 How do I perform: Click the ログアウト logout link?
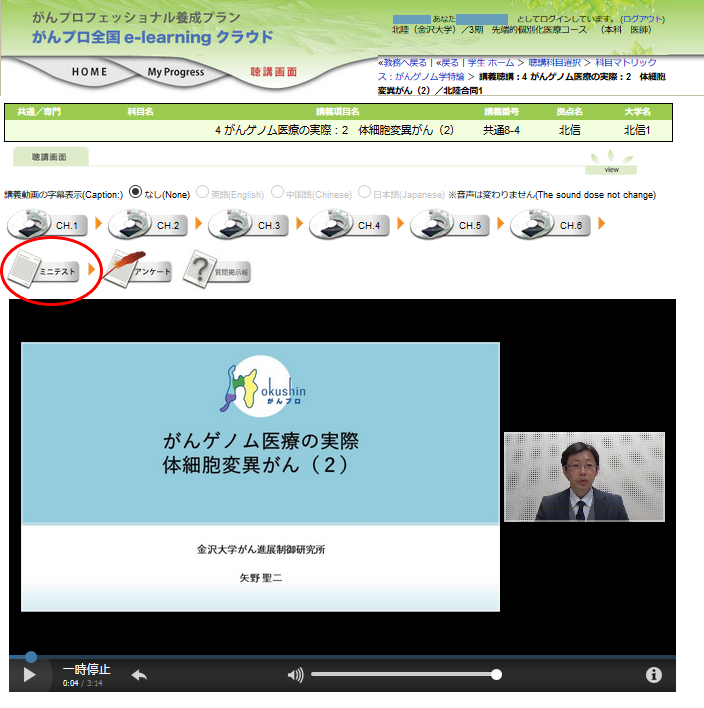[642, 19]
